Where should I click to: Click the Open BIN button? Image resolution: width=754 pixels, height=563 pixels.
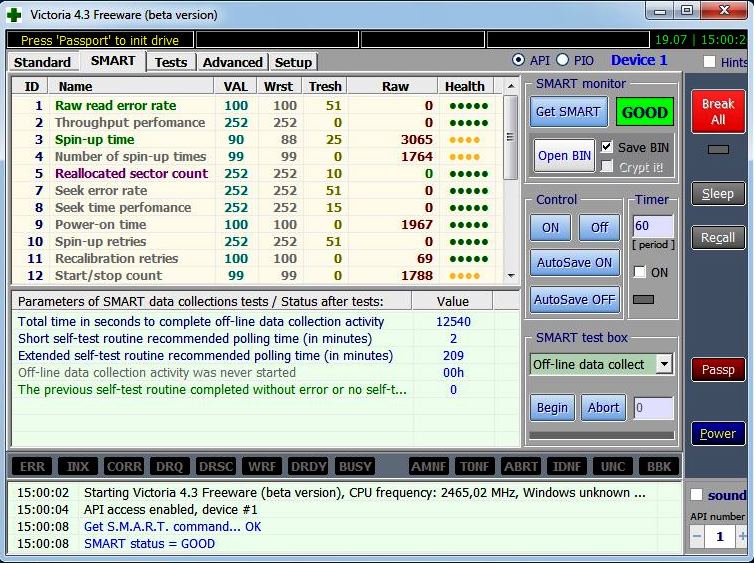point(564,156)
